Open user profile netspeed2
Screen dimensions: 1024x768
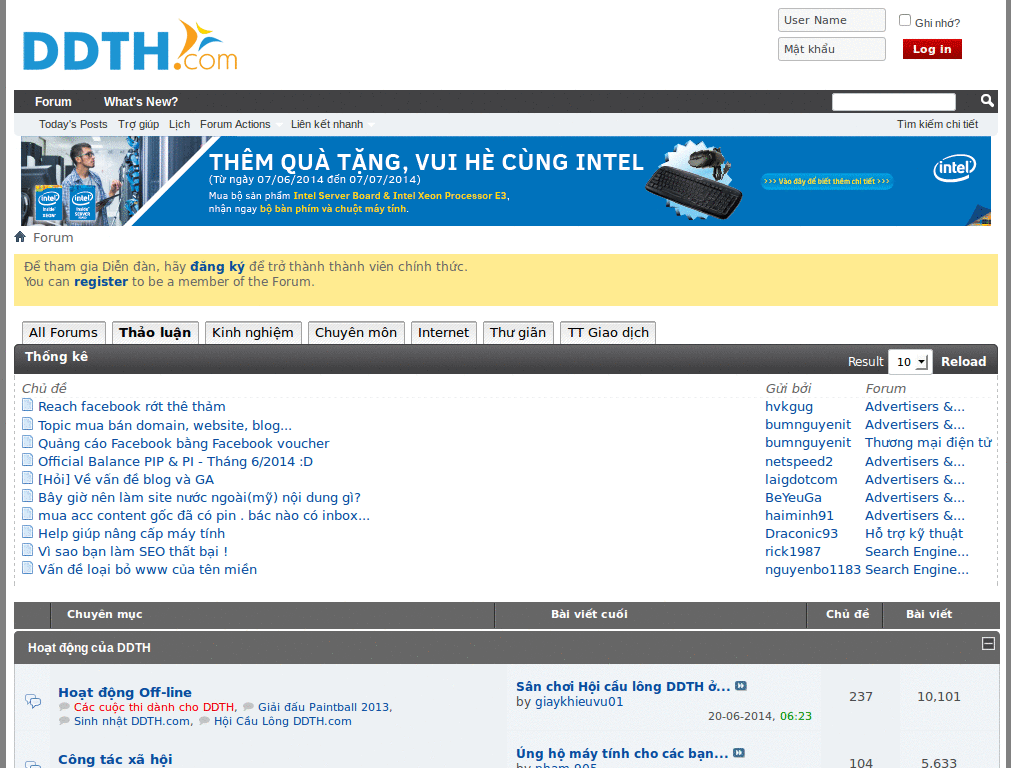pos(799,461)
